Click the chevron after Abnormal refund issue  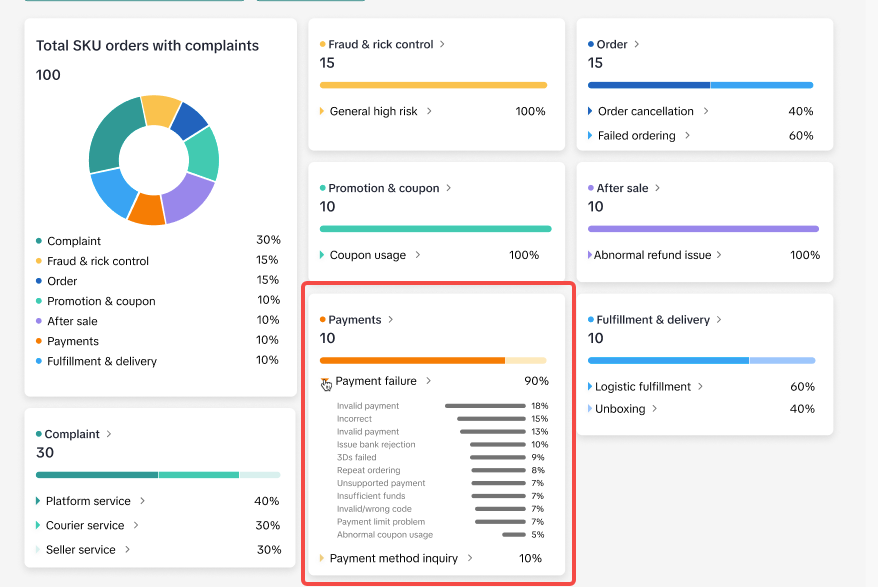(719, 255)
